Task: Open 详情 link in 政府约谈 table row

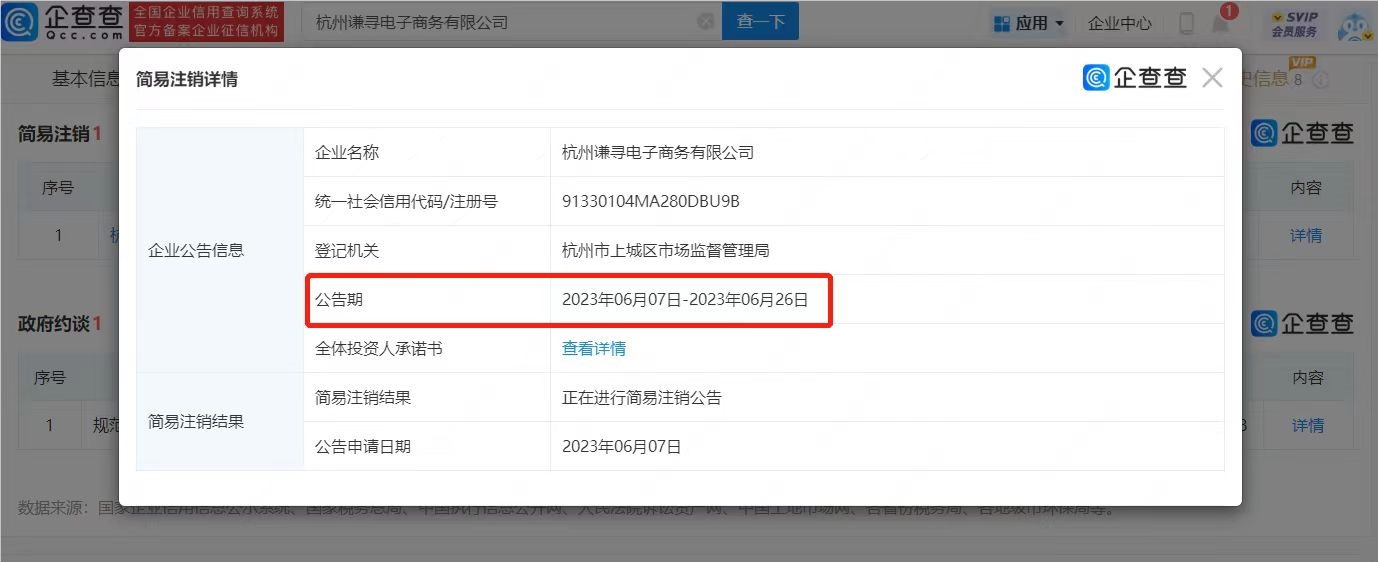Action: click(x=1307, y=426)
